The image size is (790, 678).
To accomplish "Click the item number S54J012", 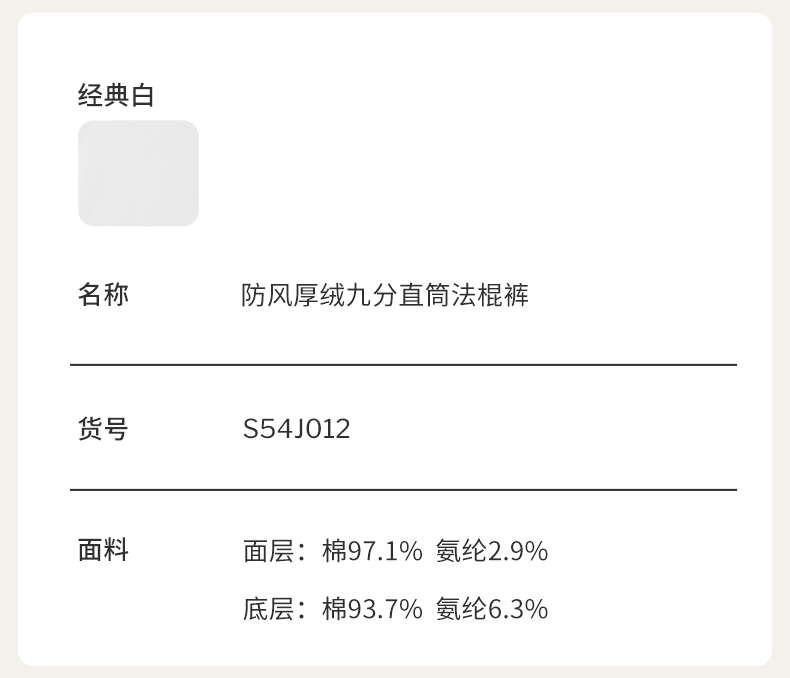I will click(297, 430).
